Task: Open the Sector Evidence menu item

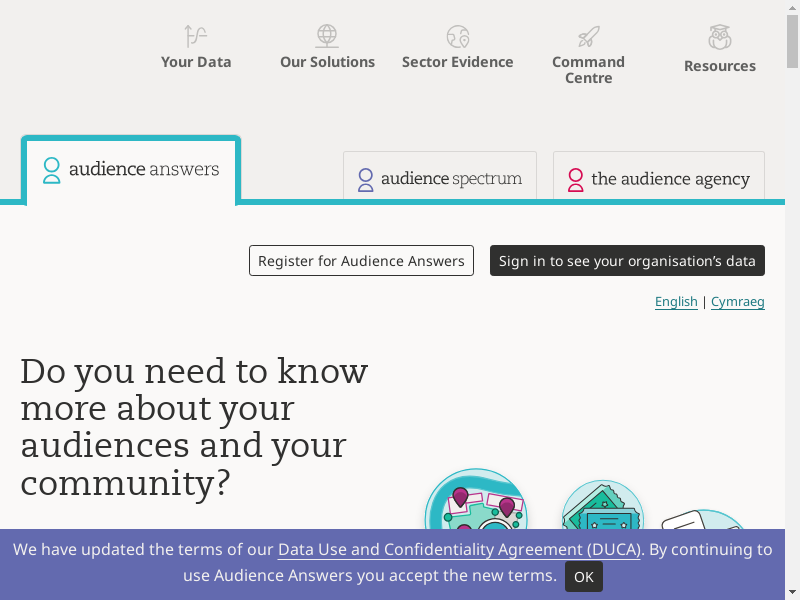Action: coord(458,62)
